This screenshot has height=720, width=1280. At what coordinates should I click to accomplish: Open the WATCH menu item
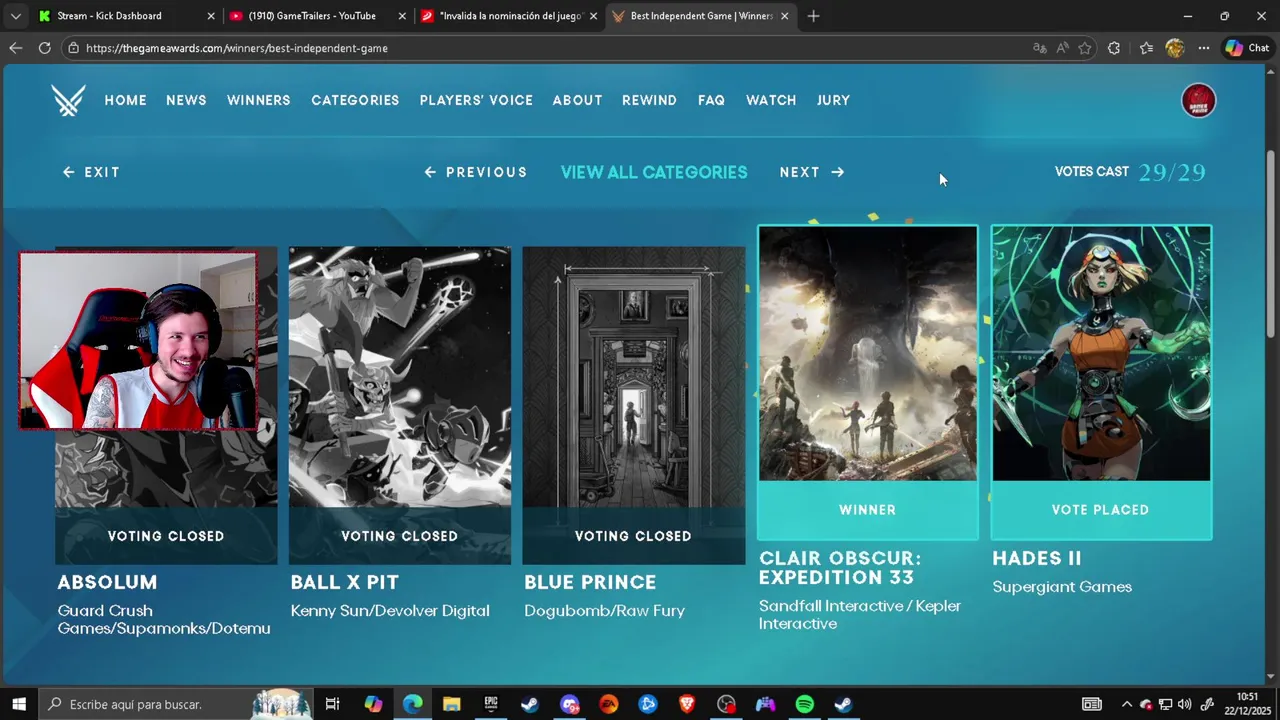(771, 100)
